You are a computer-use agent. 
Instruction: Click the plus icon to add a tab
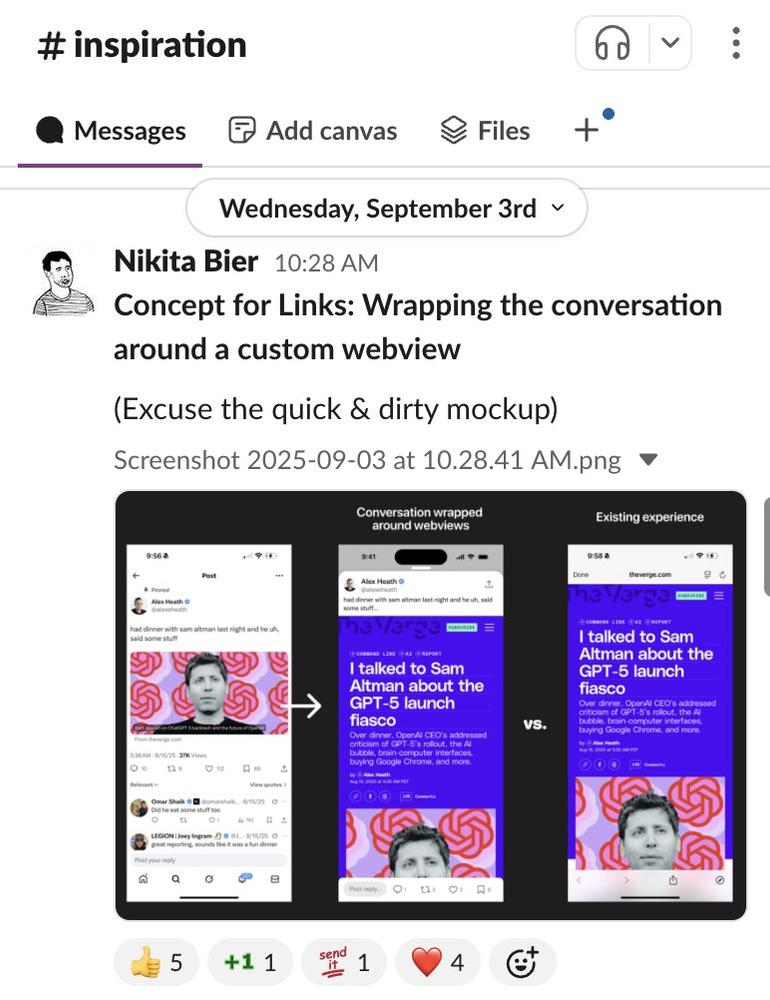(586, 130)
